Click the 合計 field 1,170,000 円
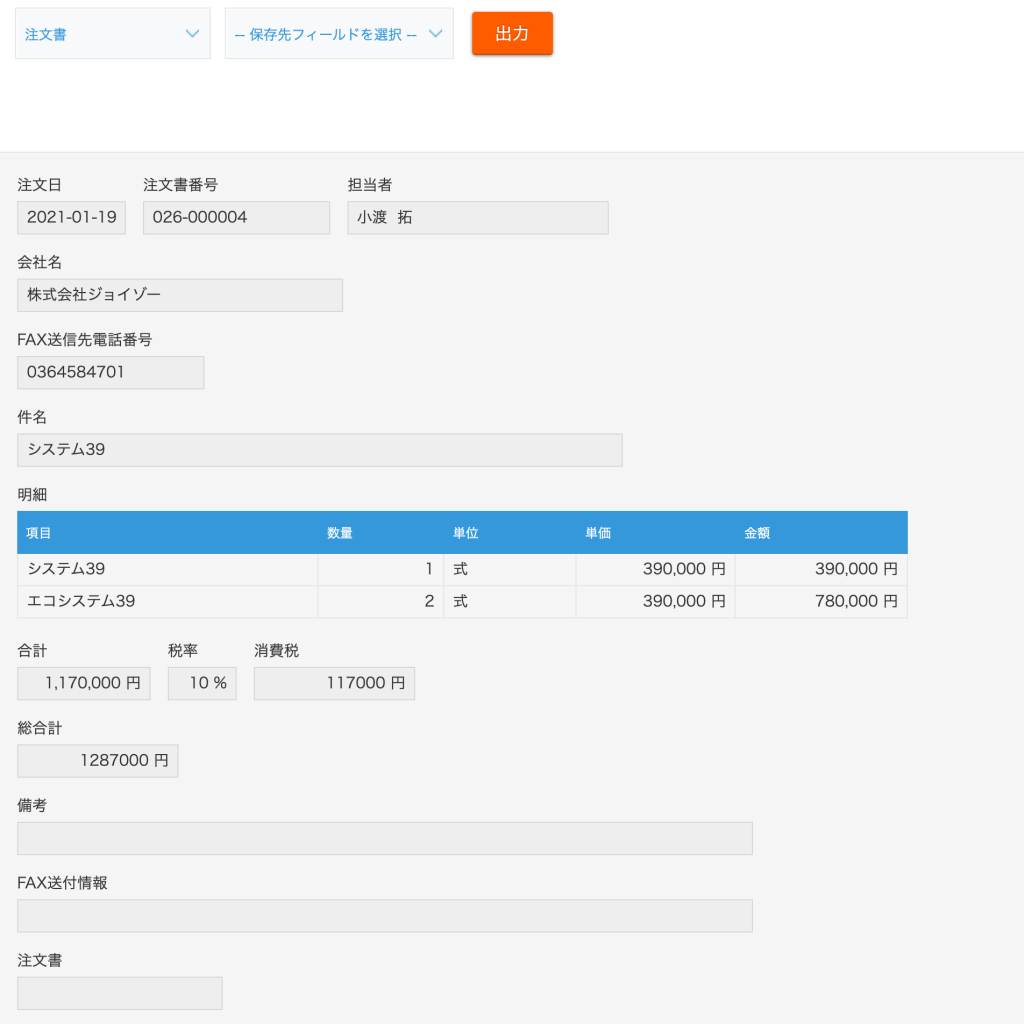1024x1024 pixels. (x=84, y=684)
